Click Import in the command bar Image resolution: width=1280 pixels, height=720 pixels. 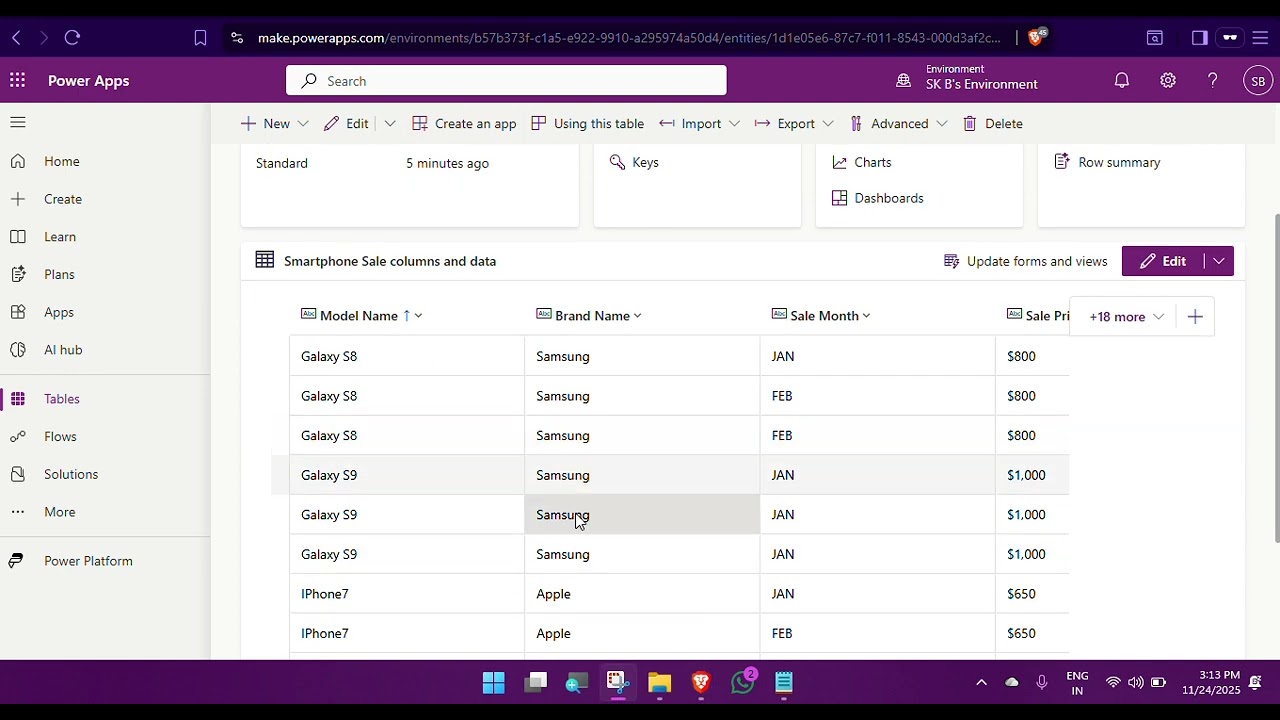[x=690, y=124]
